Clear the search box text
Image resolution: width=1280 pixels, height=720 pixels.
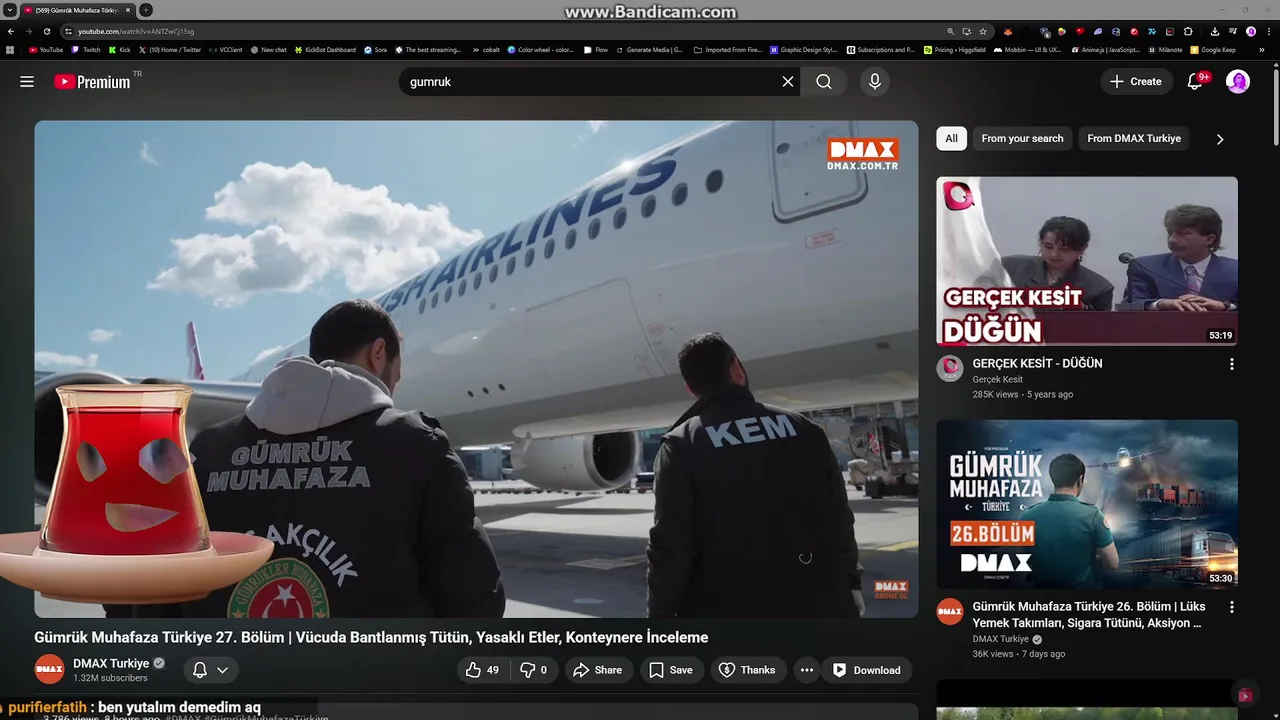[x=788, y=82]
